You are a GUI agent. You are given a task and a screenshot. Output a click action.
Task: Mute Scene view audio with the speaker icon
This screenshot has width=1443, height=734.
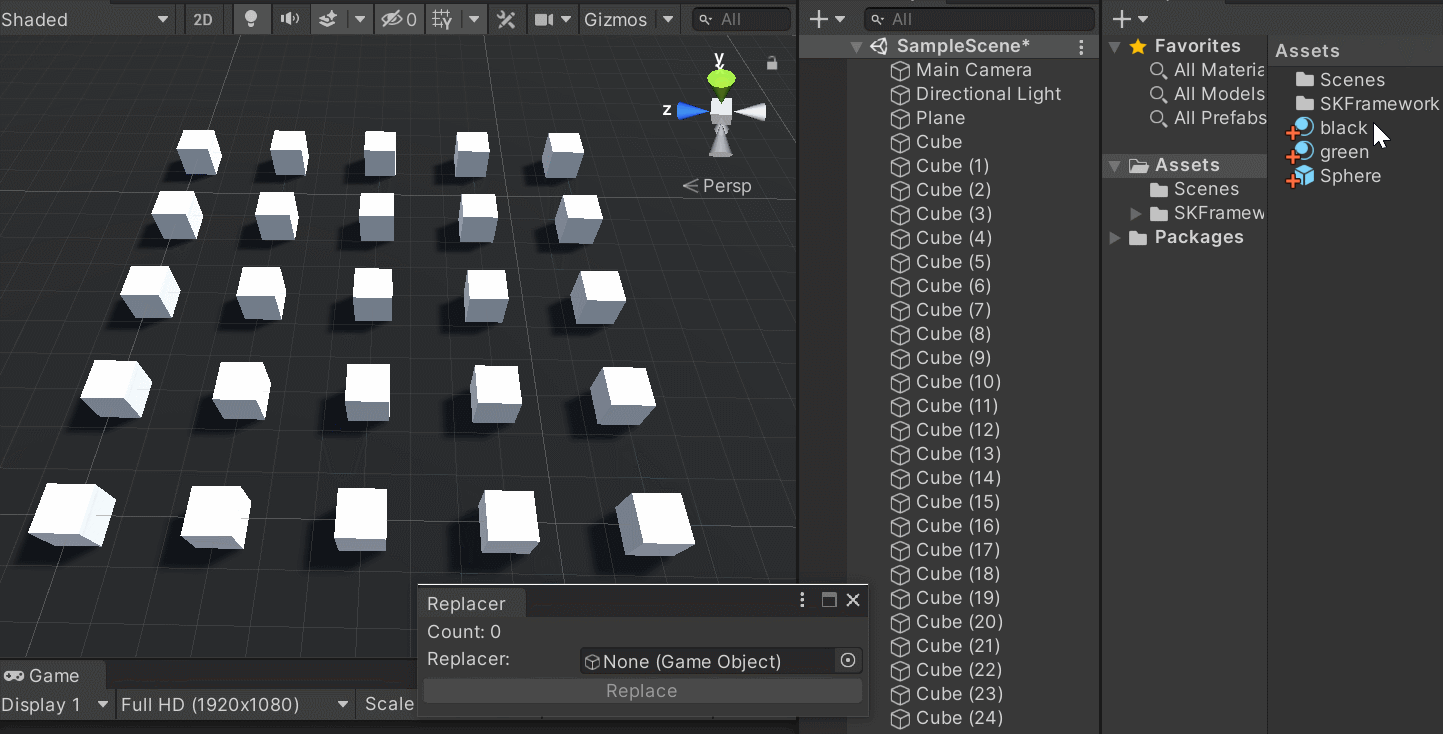tap(290, 19)
